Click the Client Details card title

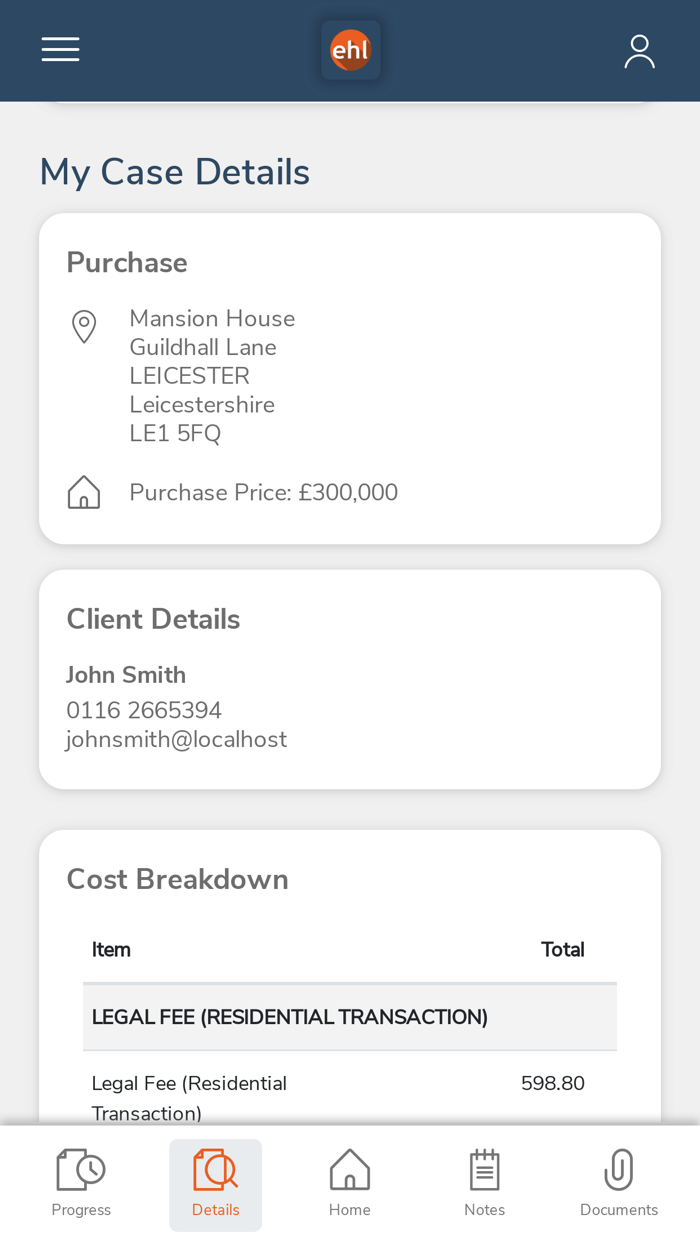[153, 619]
